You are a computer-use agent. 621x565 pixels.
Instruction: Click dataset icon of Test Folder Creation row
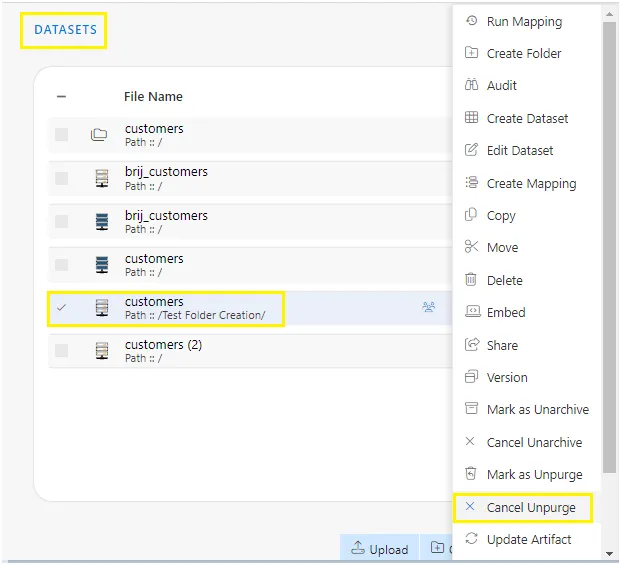tap(102, 308)
